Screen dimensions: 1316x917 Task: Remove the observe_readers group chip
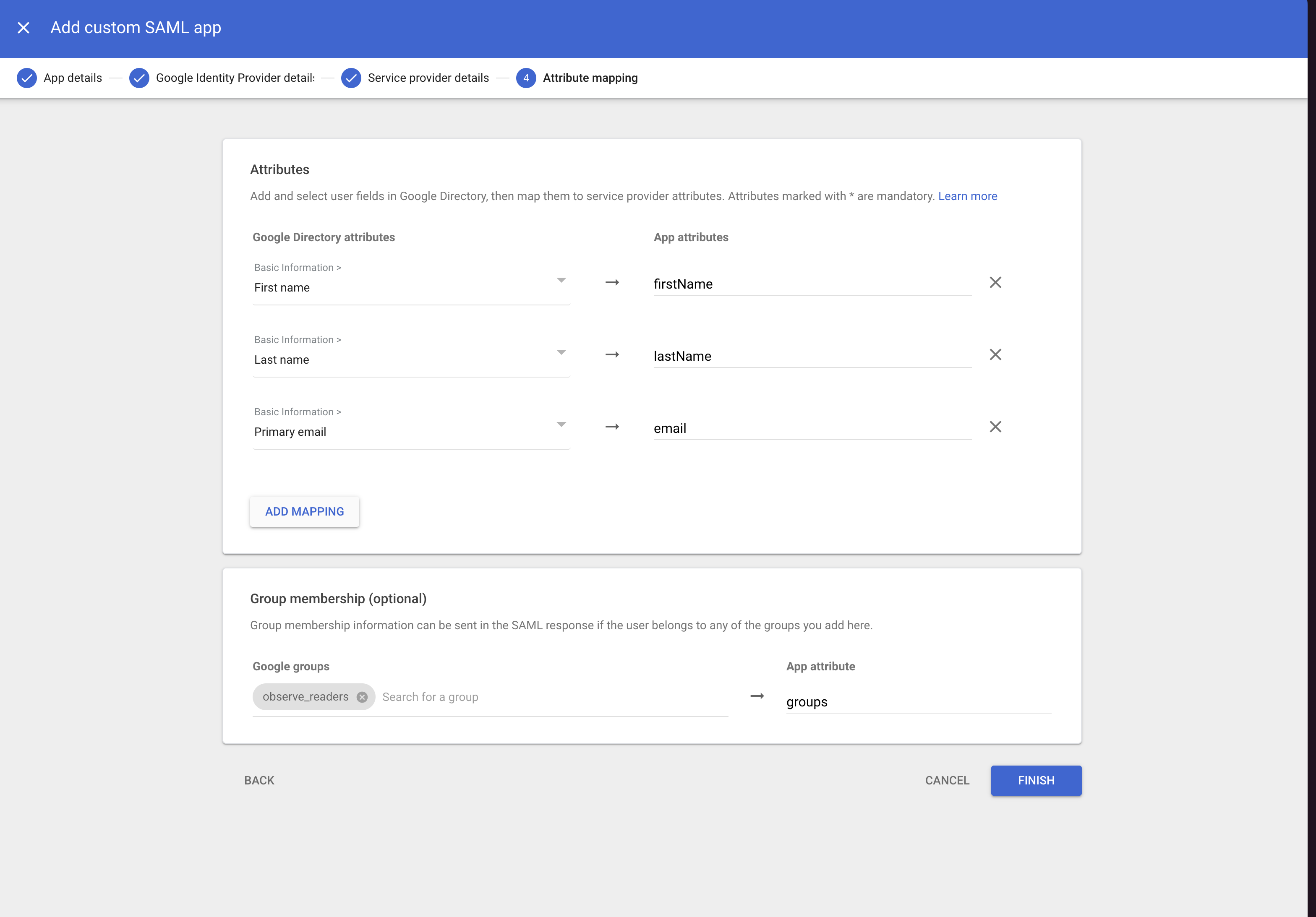(x=362, y=697)
